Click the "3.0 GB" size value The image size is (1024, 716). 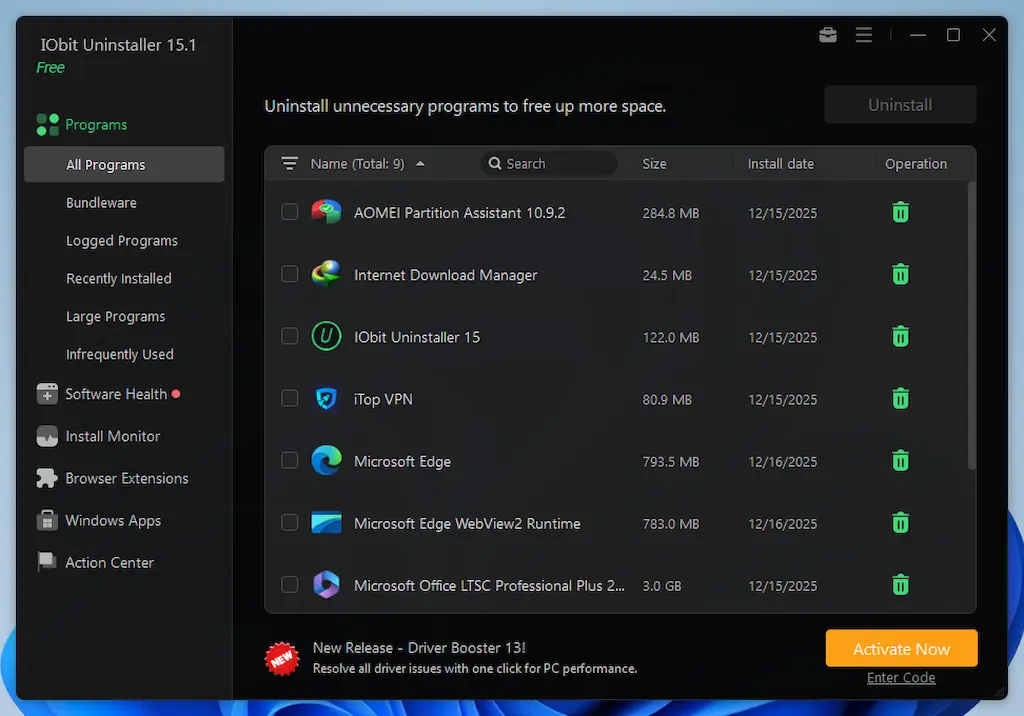(x=662, y=585)
